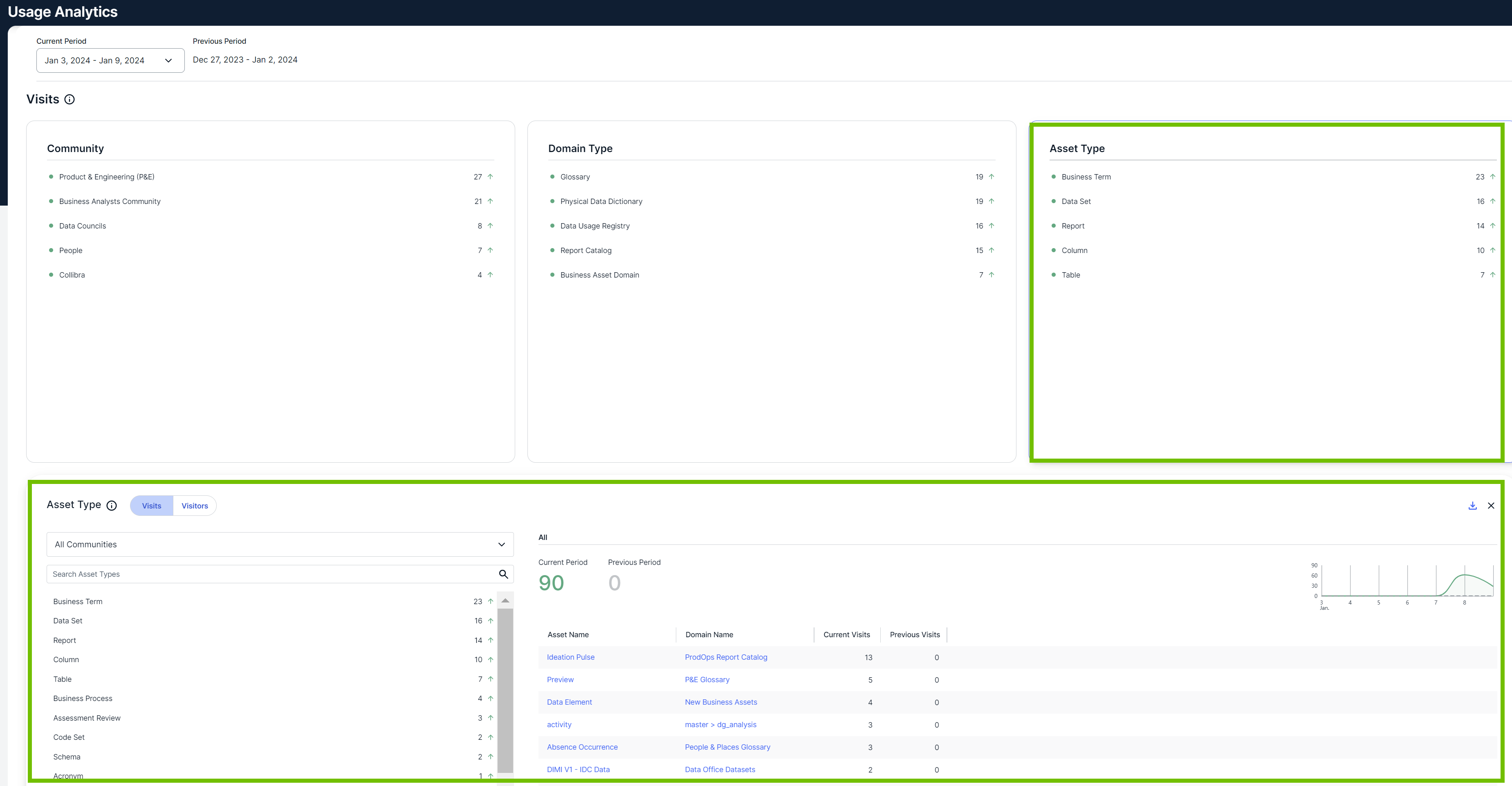The width and height of the screenshot is (1512, 786).
Task: Select Business Process asset type
Action: (x=272, y=699)
